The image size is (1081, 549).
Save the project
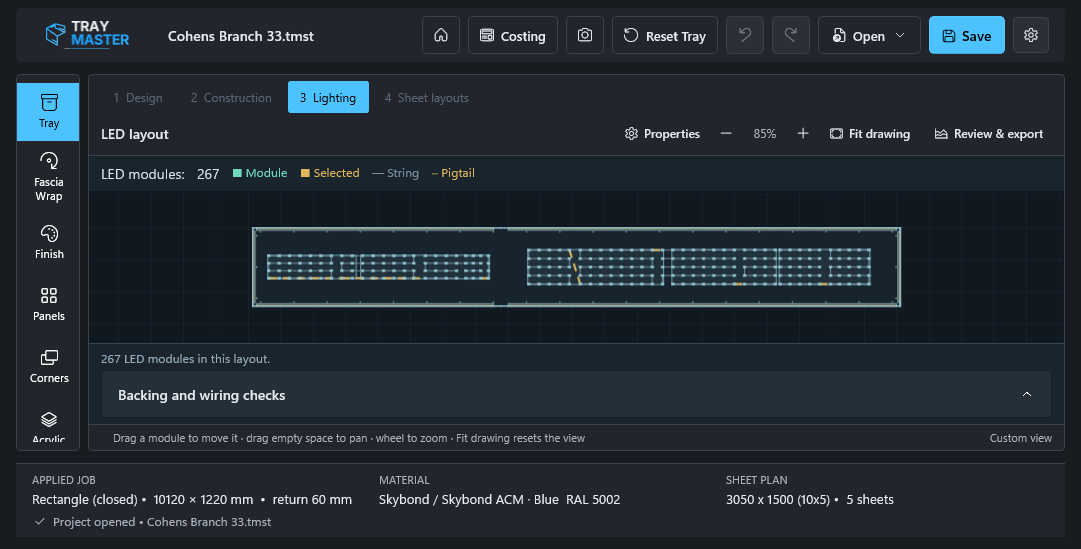pos(967,35)
